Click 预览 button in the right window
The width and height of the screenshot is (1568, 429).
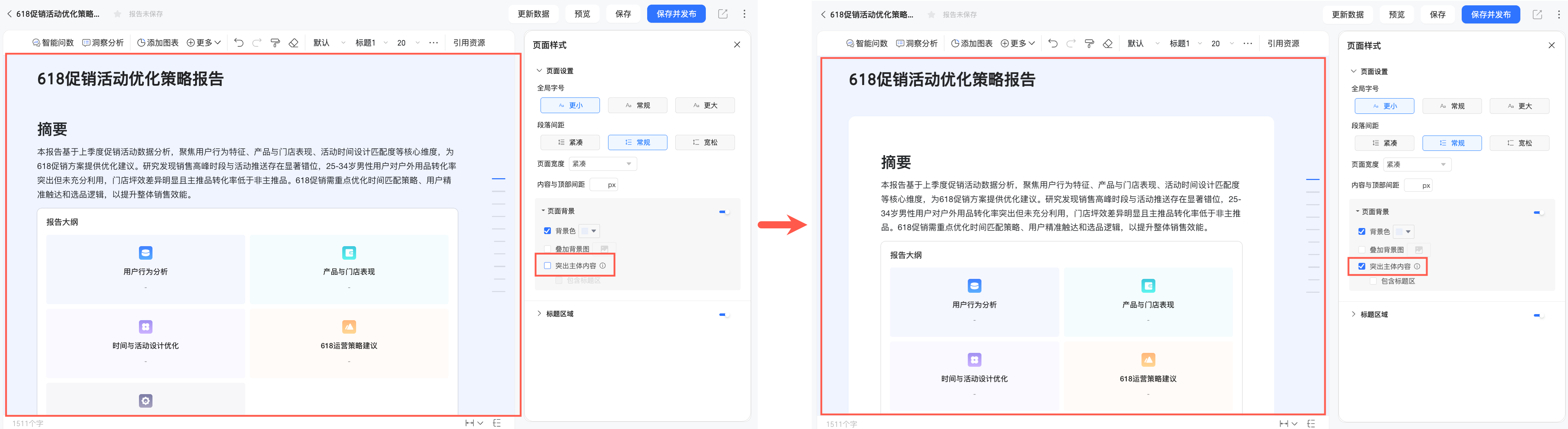click(x=1396, y=15)
